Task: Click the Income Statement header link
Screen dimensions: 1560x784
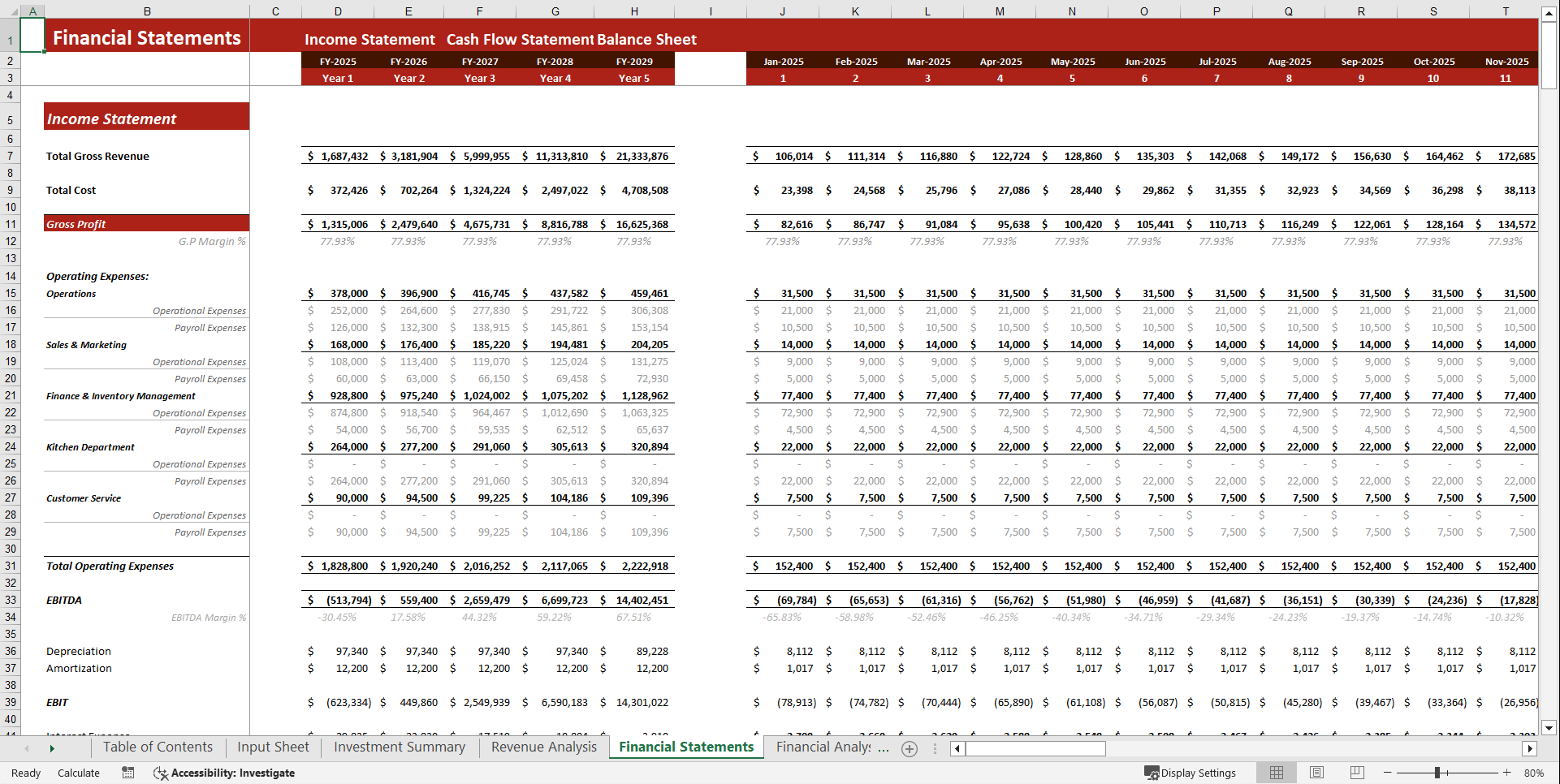Action: (369, 39)
